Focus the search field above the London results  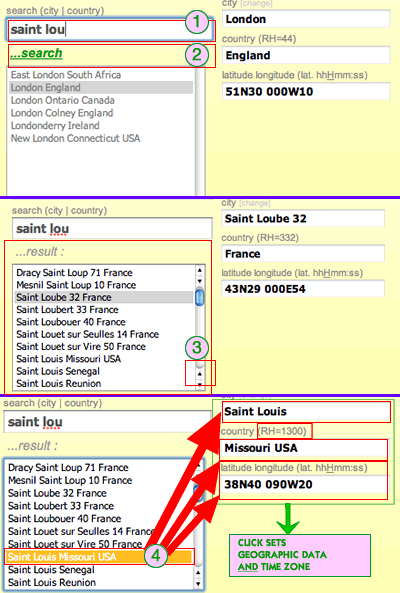[110, 29]
